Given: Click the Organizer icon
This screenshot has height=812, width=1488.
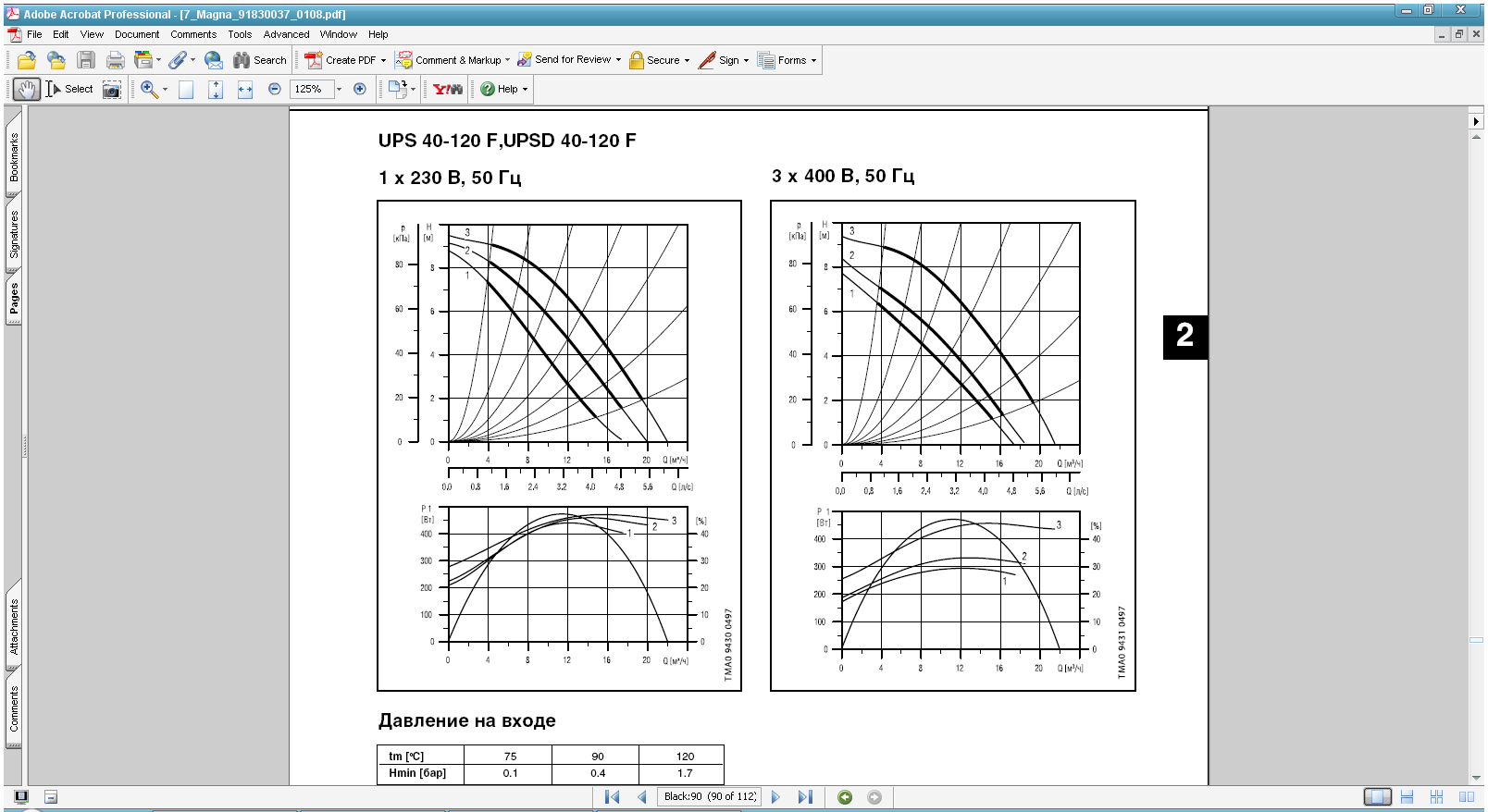Looking at the screenshot, I should tap(143, 60).
